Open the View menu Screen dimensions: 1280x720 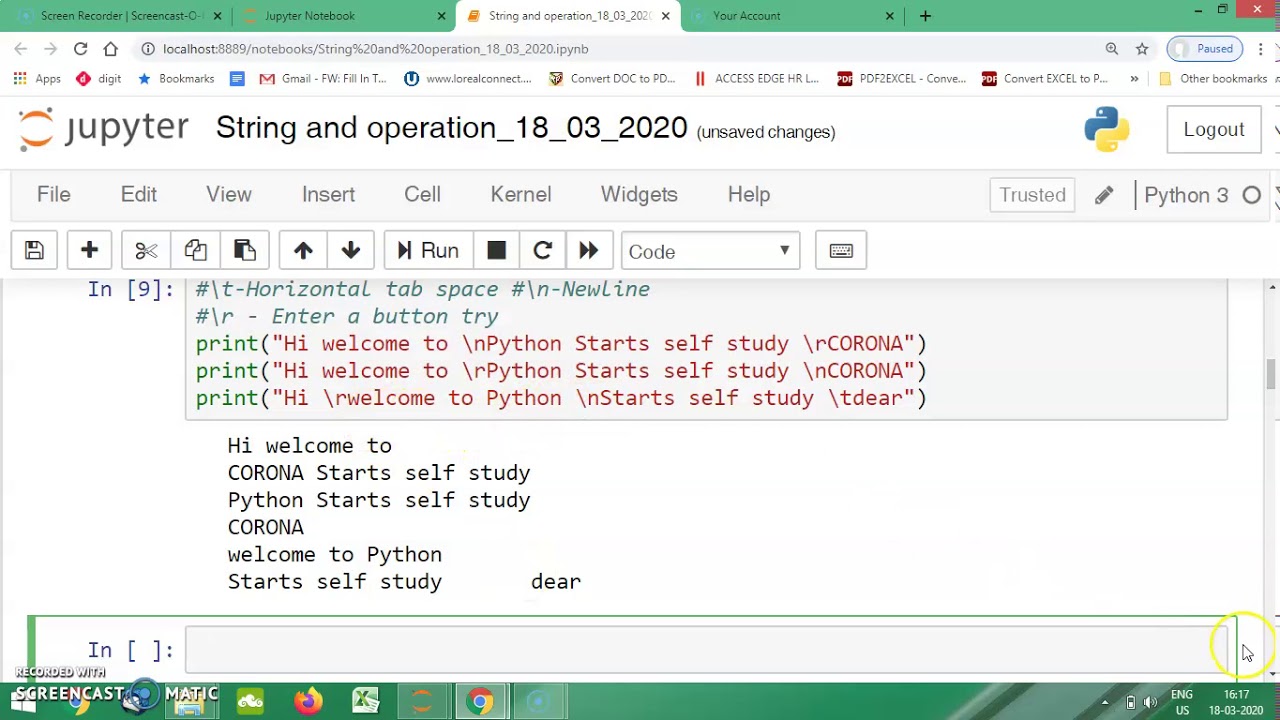(229, 194)
